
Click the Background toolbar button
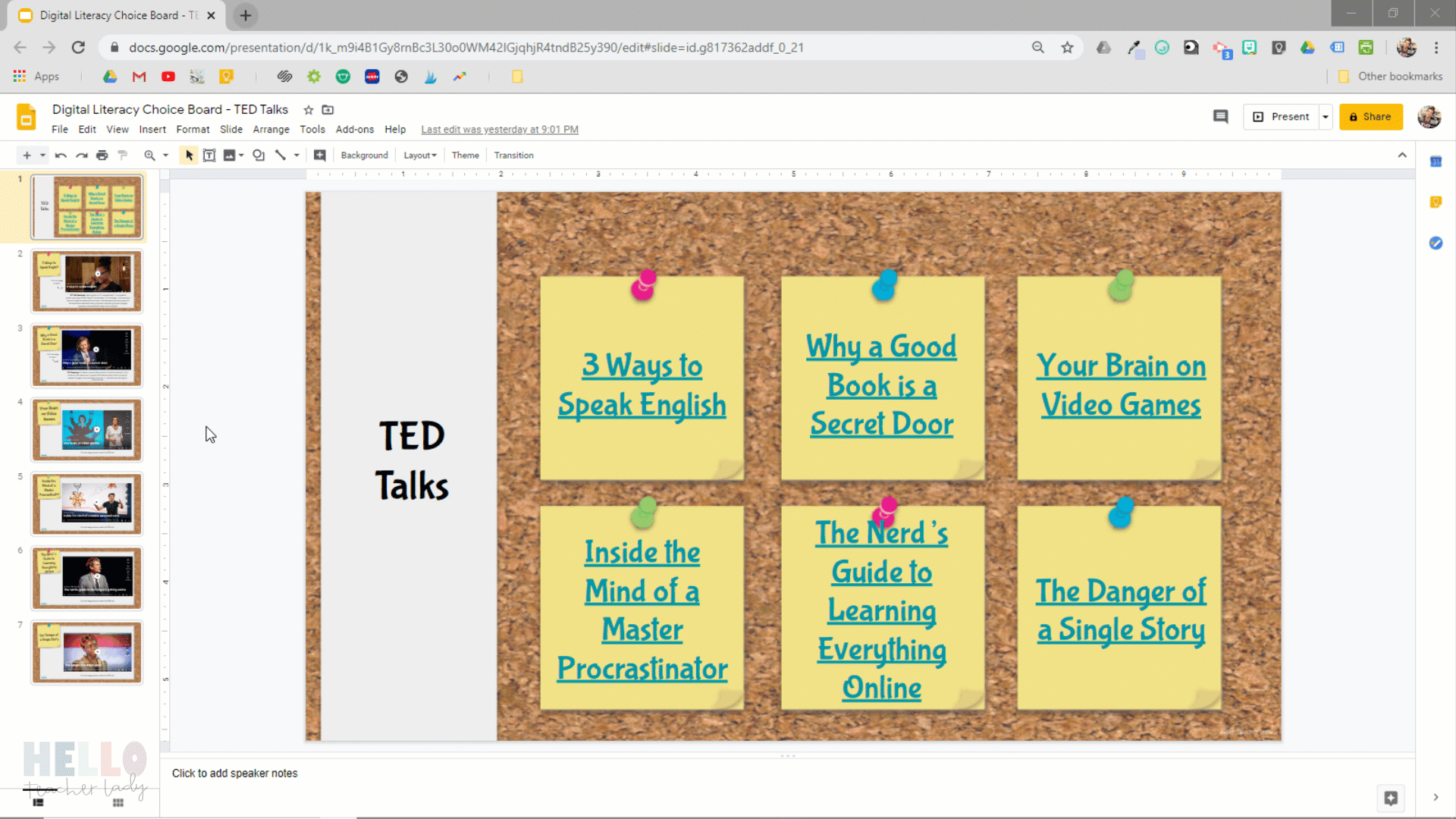click(364, 155)
